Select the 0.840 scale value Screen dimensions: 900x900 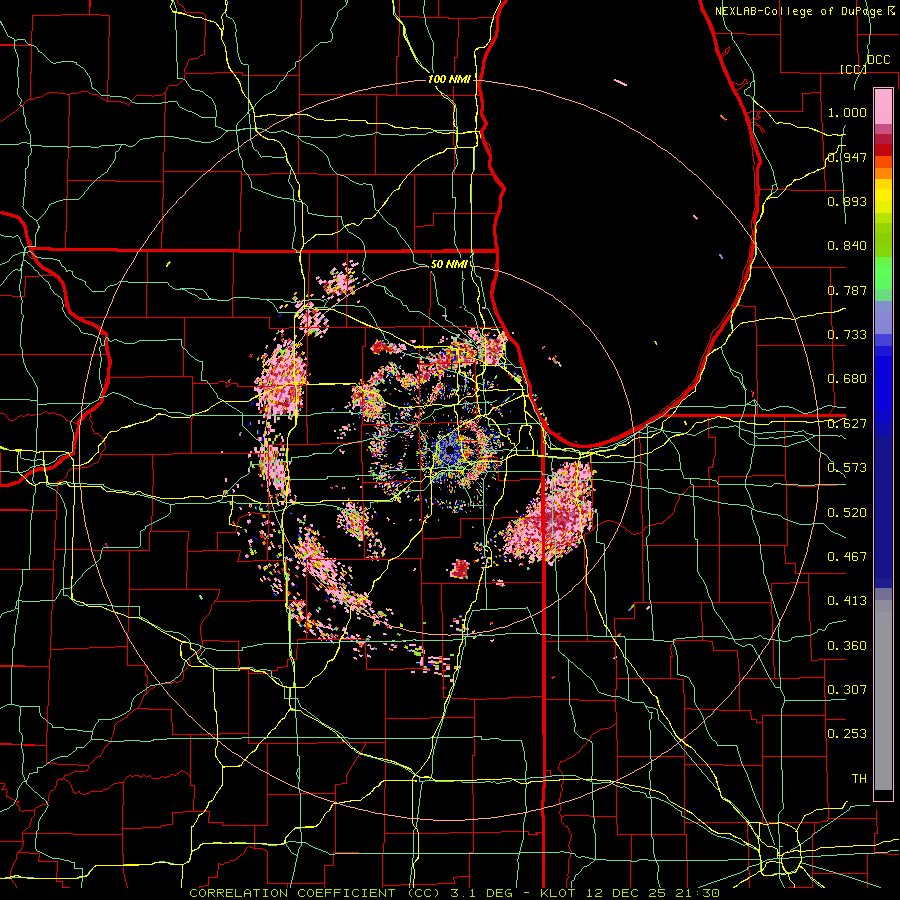point(847,246)
